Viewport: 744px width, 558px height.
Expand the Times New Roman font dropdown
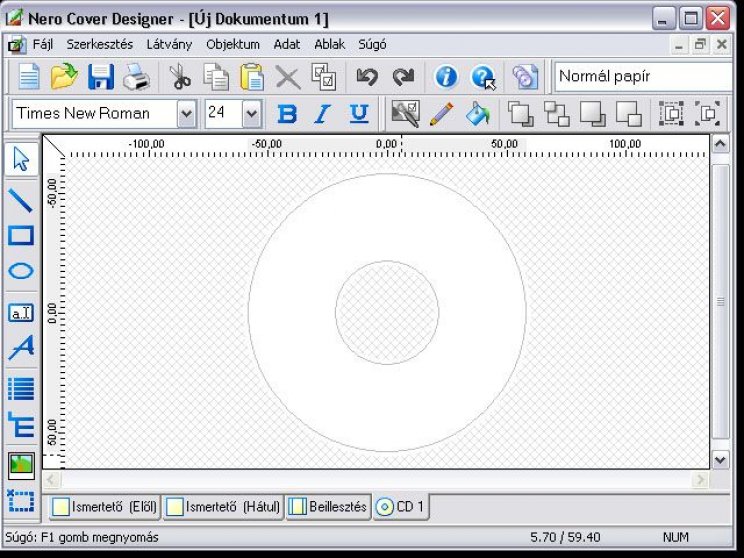point(186,114)
